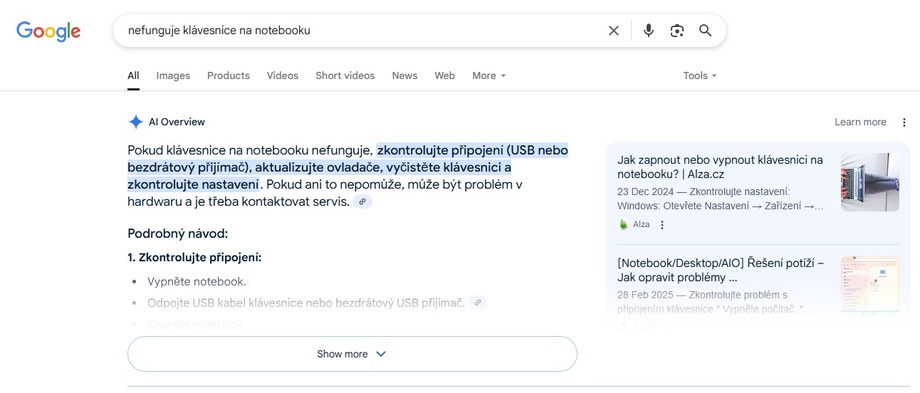Open Google Lens image search icon
The width and height of the screenshot is (920, 393).
[x=677, y=31]
